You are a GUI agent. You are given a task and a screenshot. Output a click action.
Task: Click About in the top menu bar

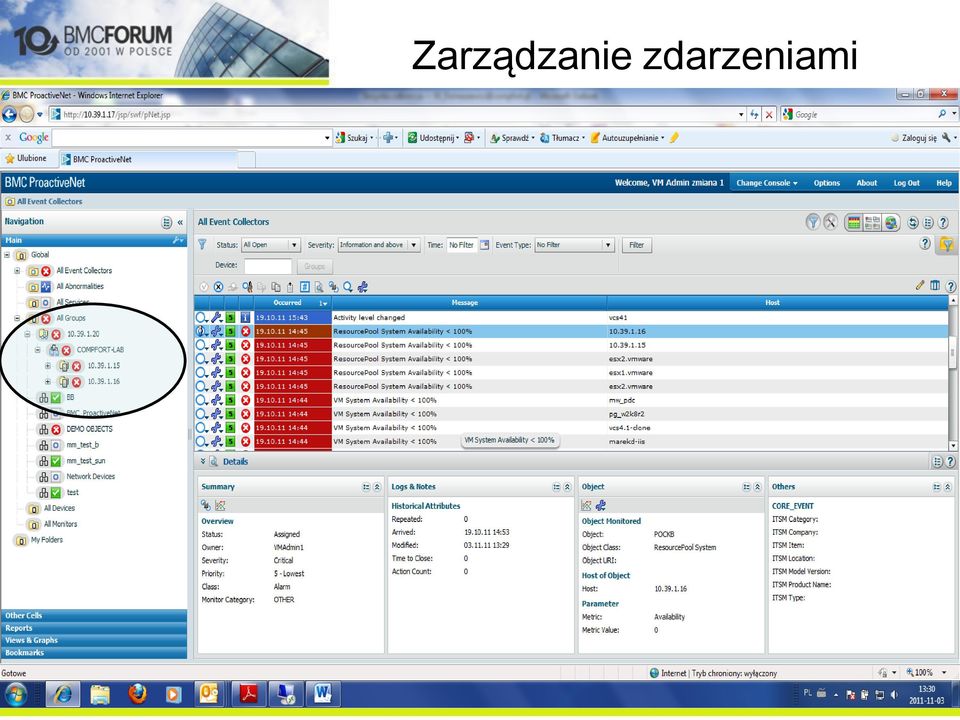pyautogui.click(x=866, y=183)
